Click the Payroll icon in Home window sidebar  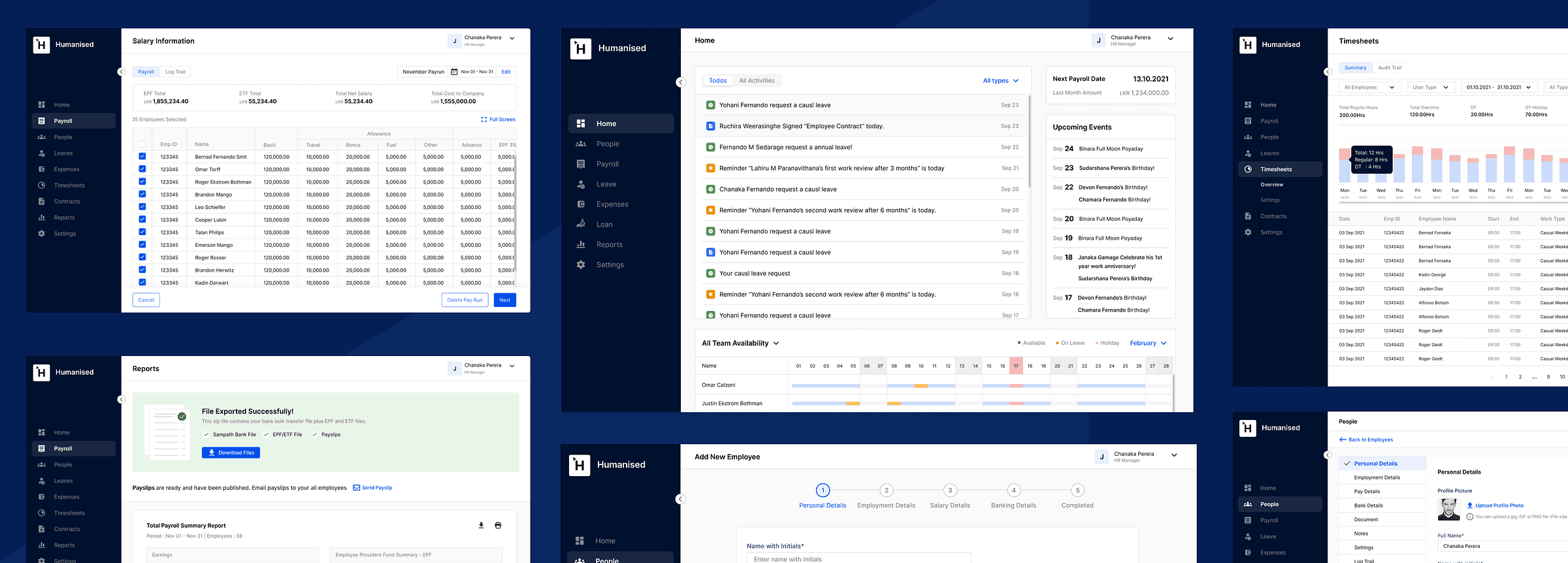[x=580, y=164]
